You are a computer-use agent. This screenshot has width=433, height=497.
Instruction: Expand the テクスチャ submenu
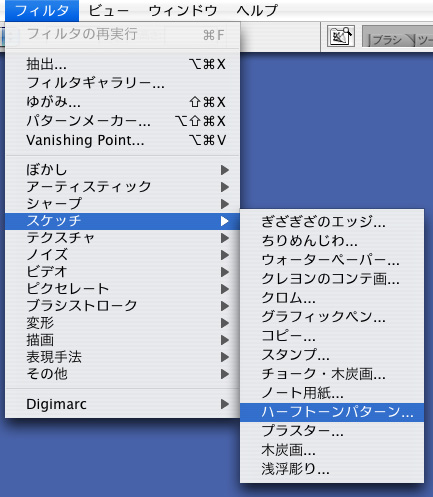click(x=123, y=238)
